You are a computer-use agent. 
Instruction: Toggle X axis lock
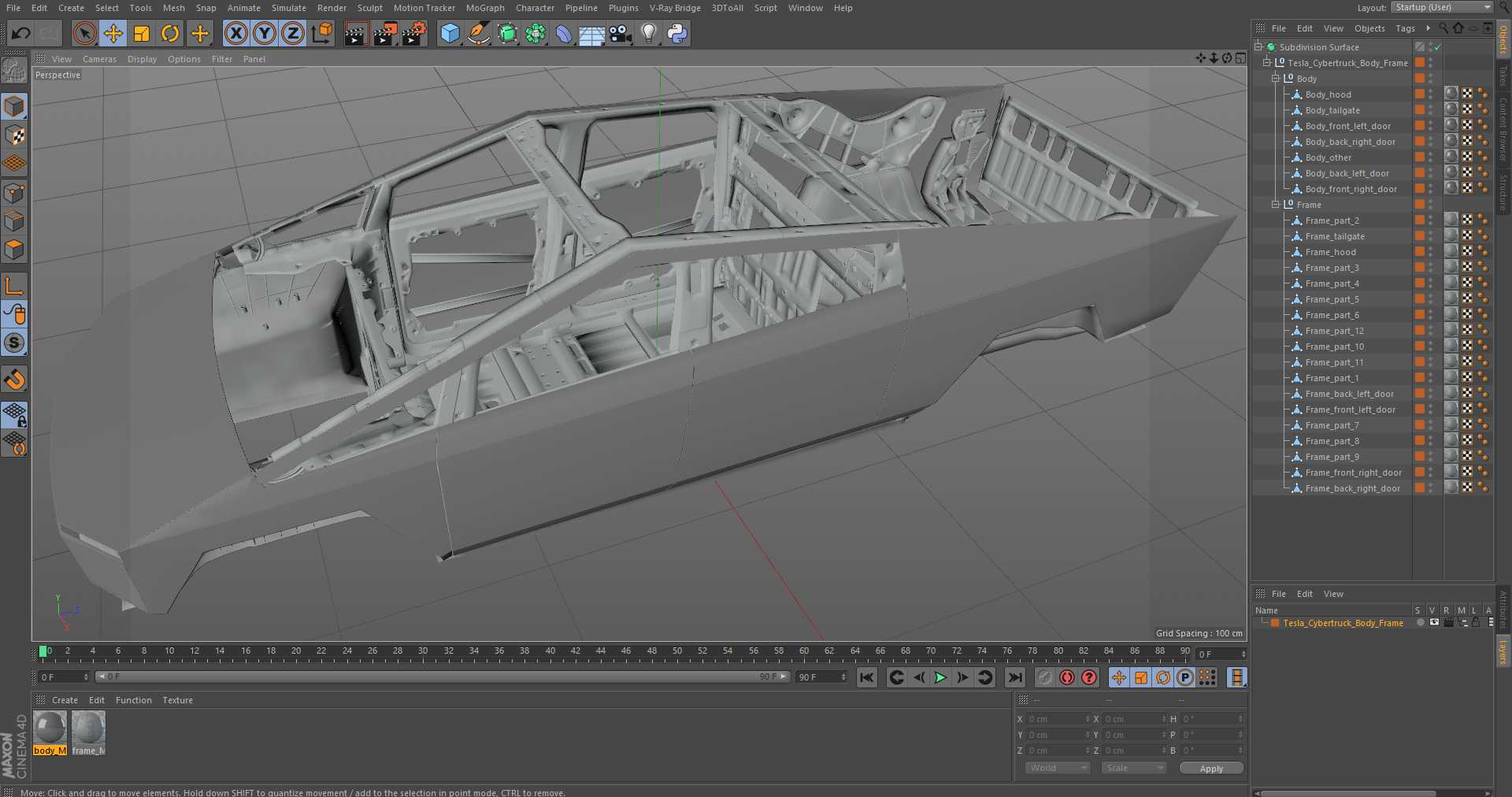[x=236, y=33]
